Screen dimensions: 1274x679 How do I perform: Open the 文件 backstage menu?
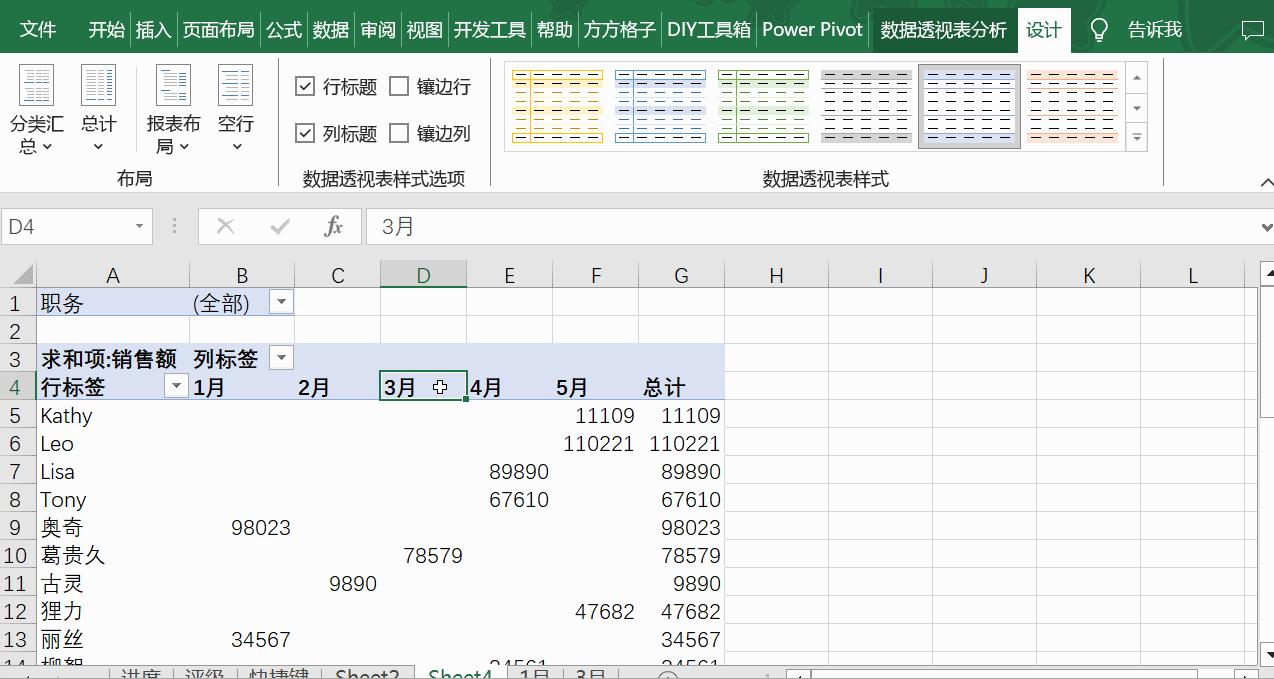click(x=38, y=30)
